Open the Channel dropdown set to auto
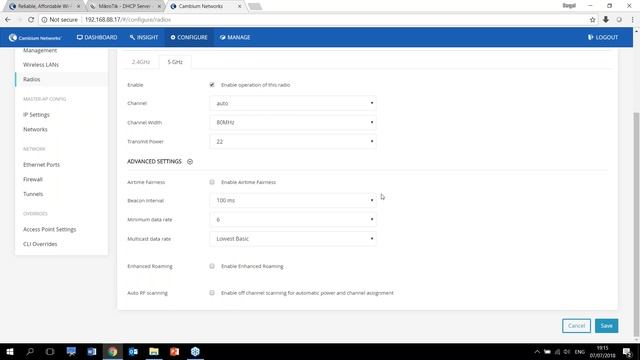 click(293, 103)
